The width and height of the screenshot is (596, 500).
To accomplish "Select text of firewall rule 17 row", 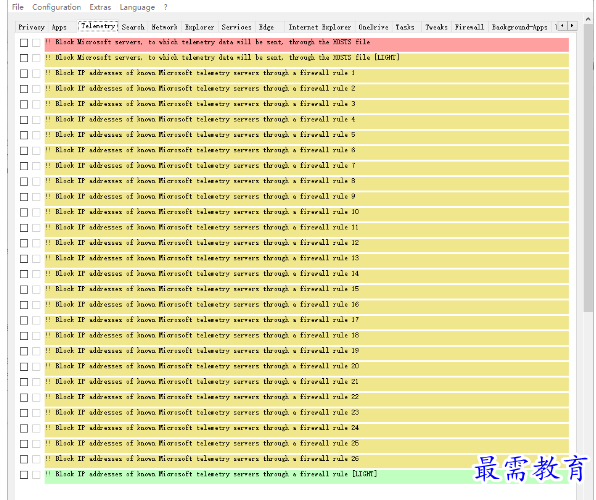I will pos(202,319).
